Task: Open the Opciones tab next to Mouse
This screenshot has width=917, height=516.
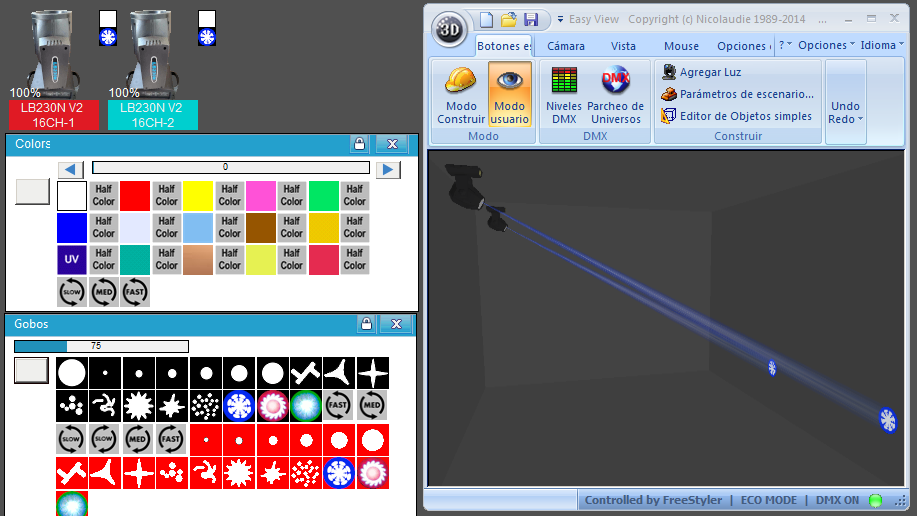Action: tap(743, 46)
